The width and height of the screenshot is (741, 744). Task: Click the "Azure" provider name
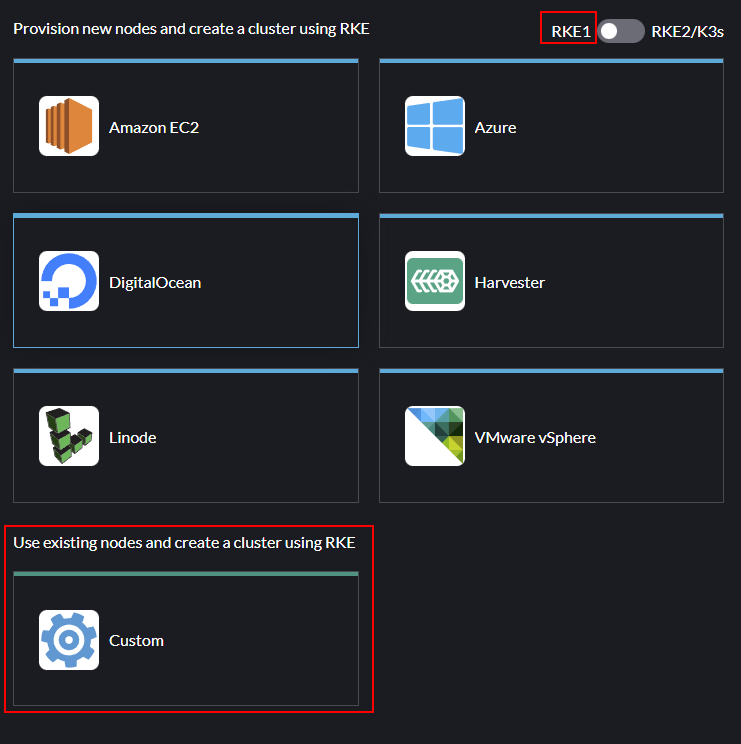(x=495, y=128)
